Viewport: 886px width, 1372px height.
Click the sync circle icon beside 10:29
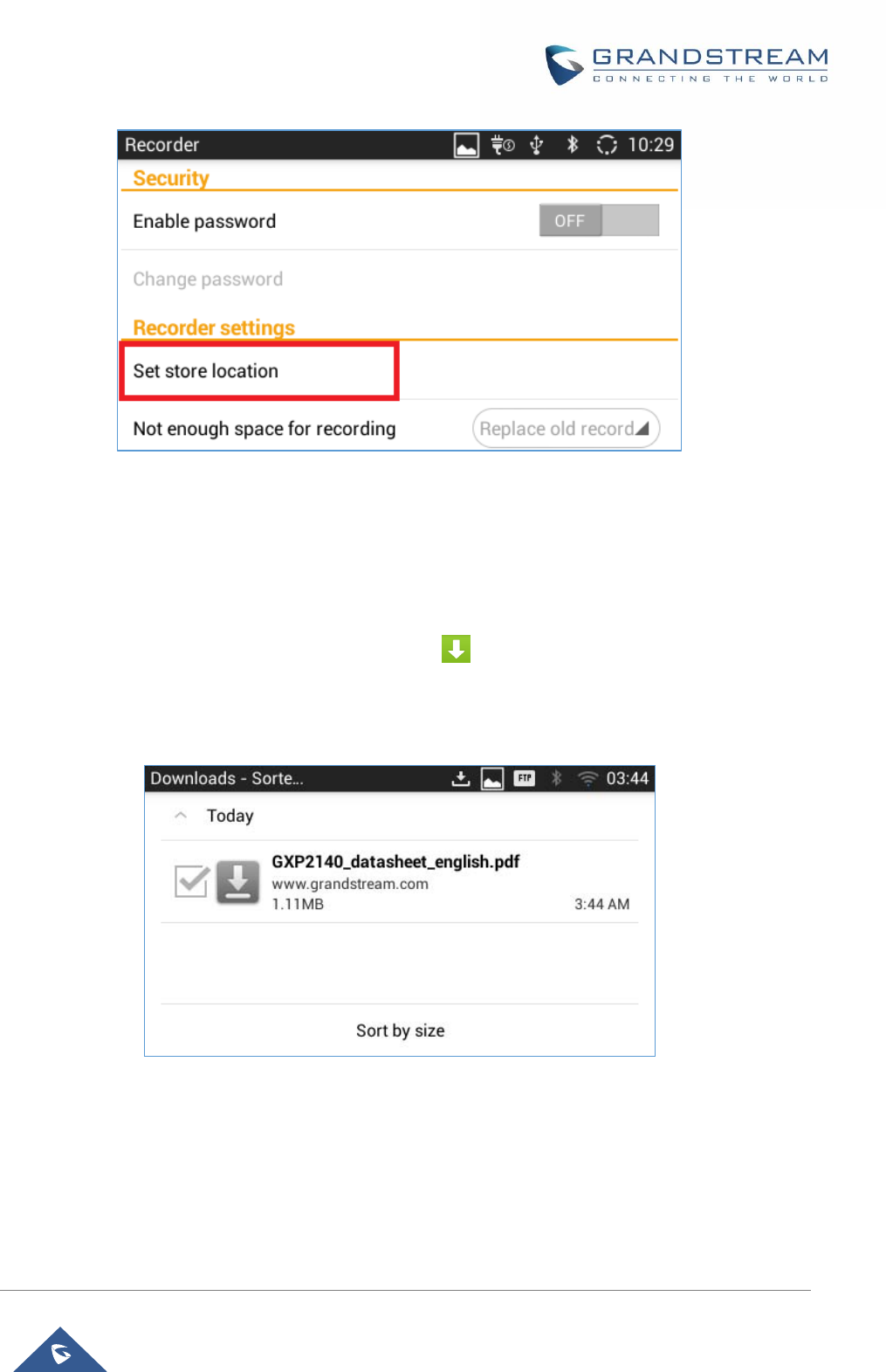click(x=607, y=145)
